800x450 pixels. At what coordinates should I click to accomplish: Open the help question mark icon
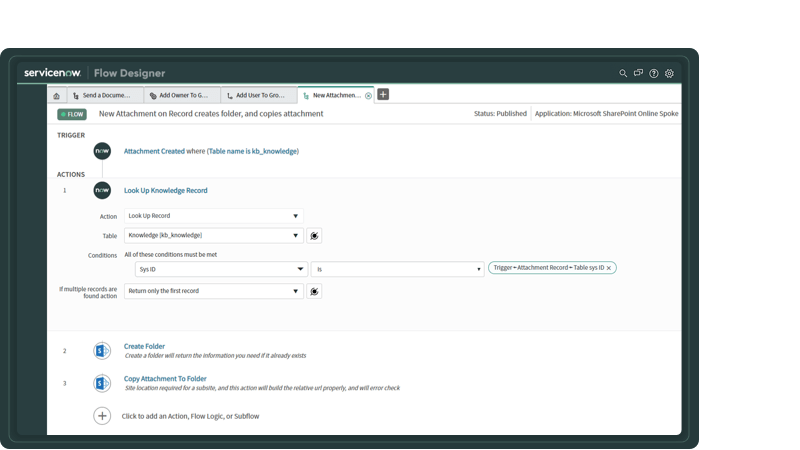pos(654,73)
